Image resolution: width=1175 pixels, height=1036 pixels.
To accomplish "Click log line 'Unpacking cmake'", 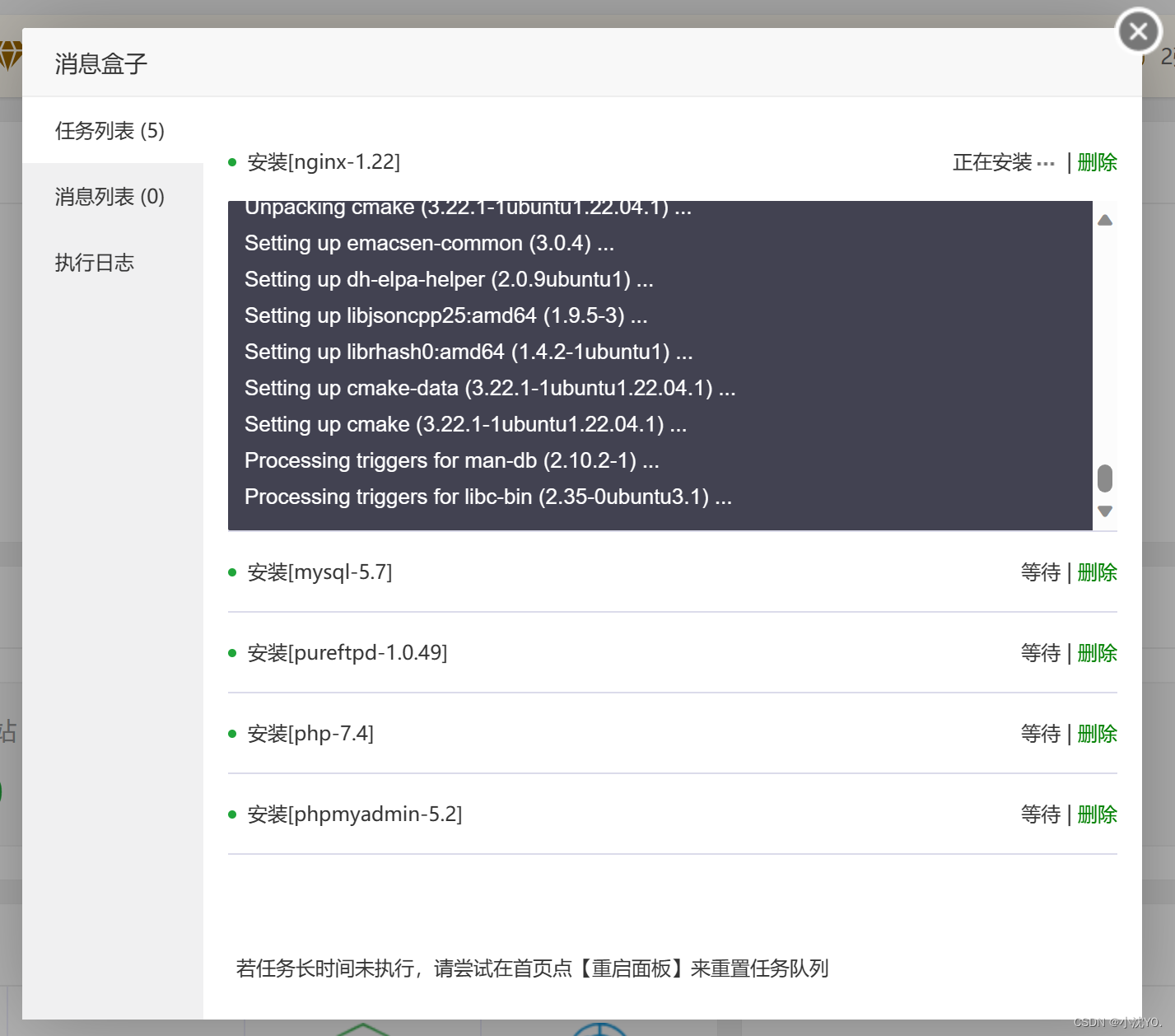I will tap(468, 209).
